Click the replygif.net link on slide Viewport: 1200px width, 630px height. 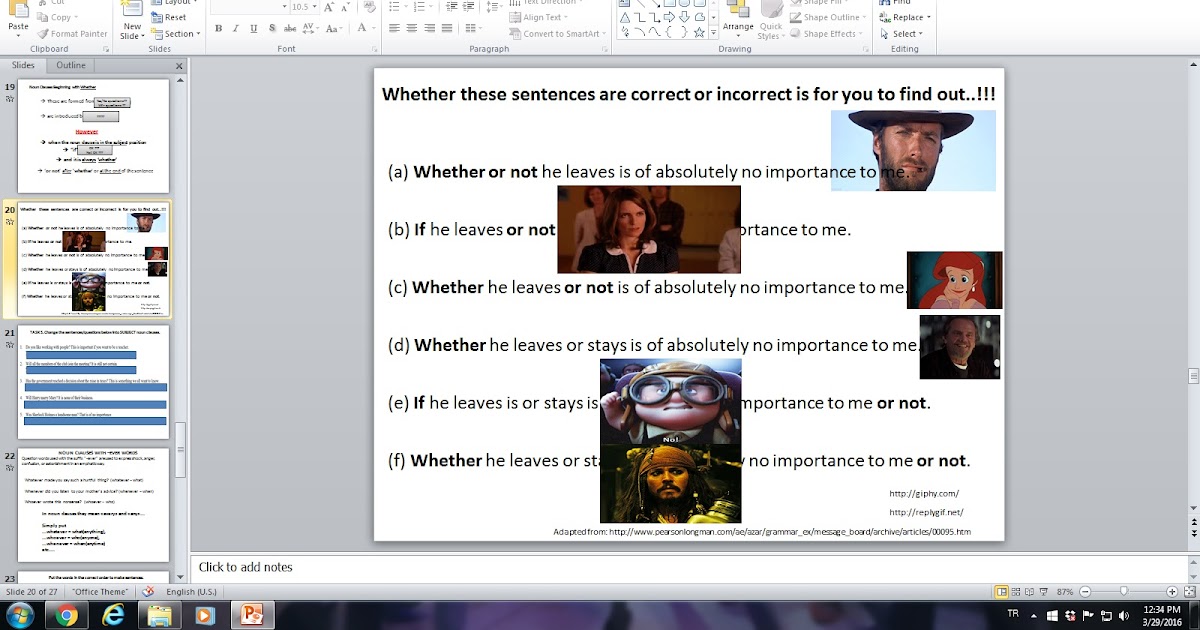click(925, 513)
